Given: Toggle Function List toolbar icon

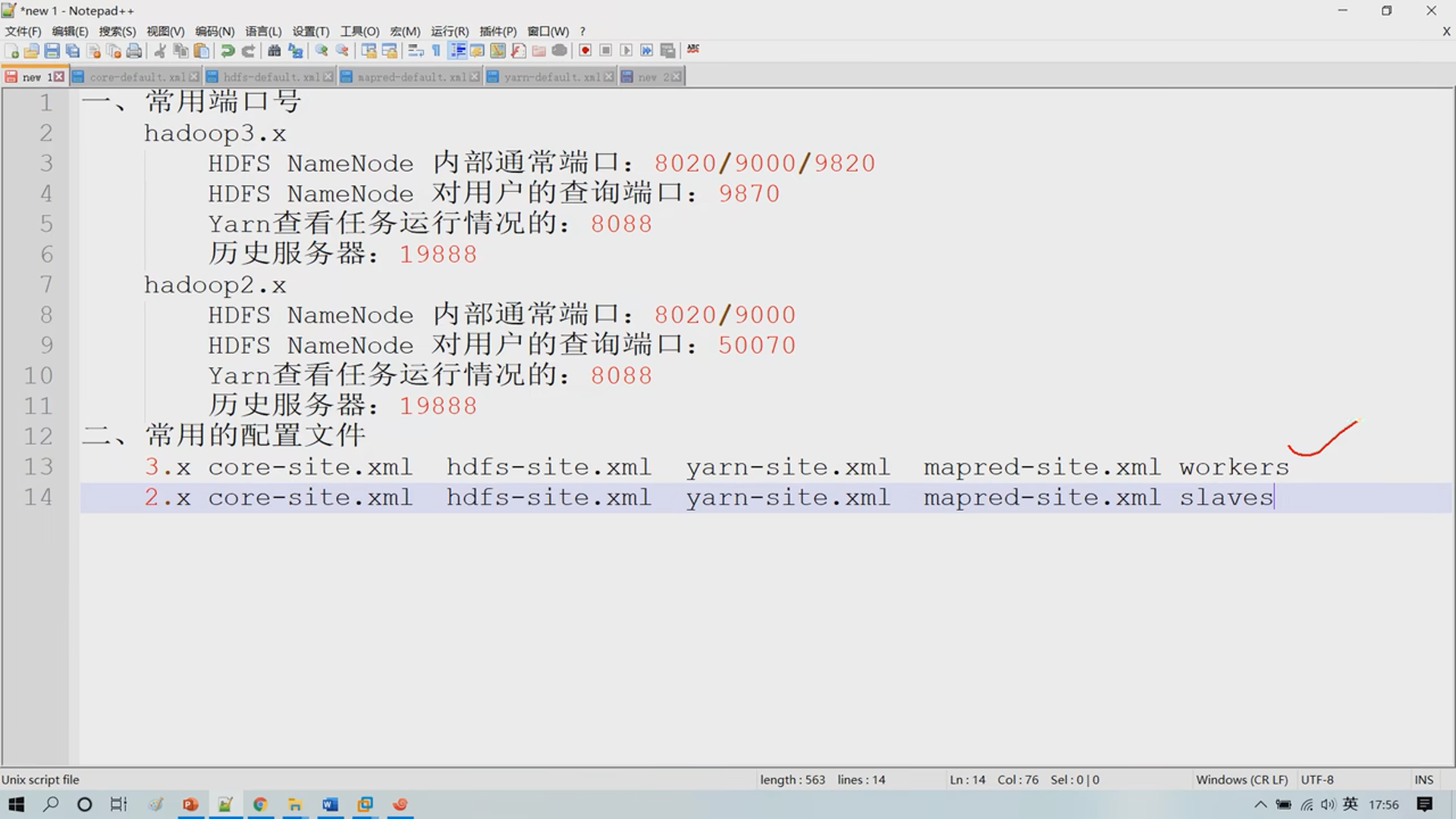Looking at the screenshot, I should tap(518, 51).
